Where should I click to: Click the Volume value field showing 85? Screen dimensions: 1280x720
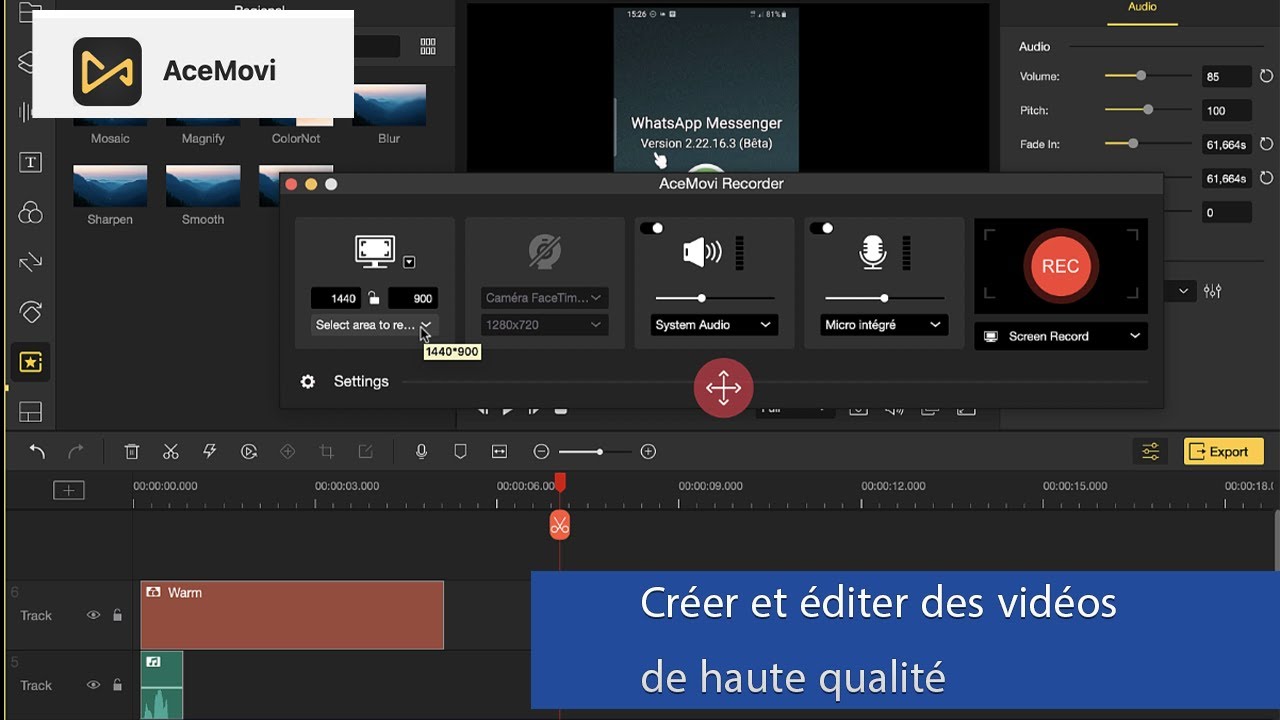pyautogui.click(x=1227, y=76)
